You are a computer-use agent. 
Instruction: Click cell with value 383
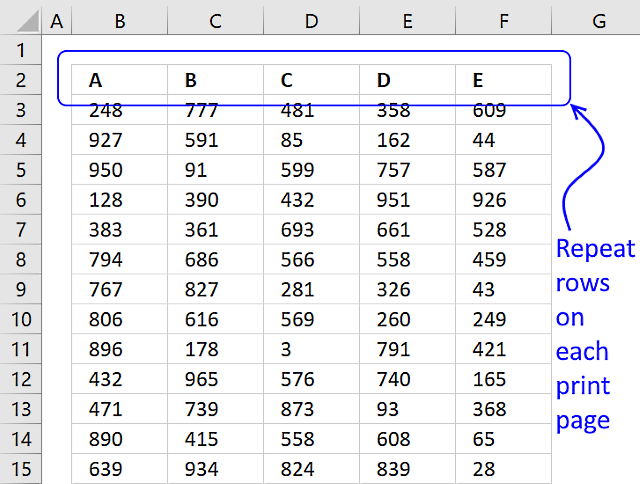click(x=120, y=229)
